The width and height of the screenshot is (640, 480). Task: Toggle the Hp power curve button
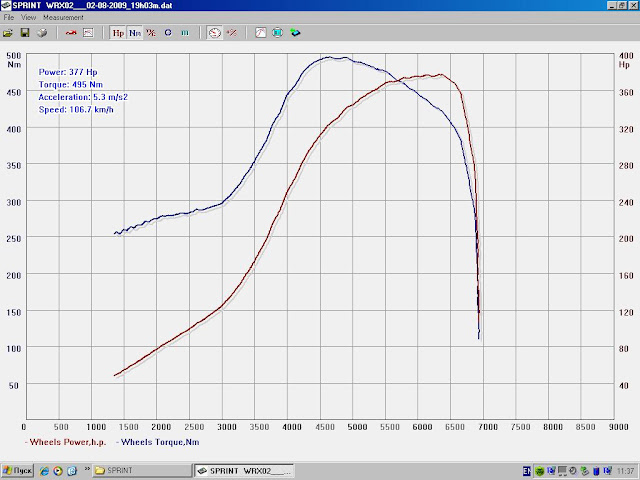click(118, 33)
